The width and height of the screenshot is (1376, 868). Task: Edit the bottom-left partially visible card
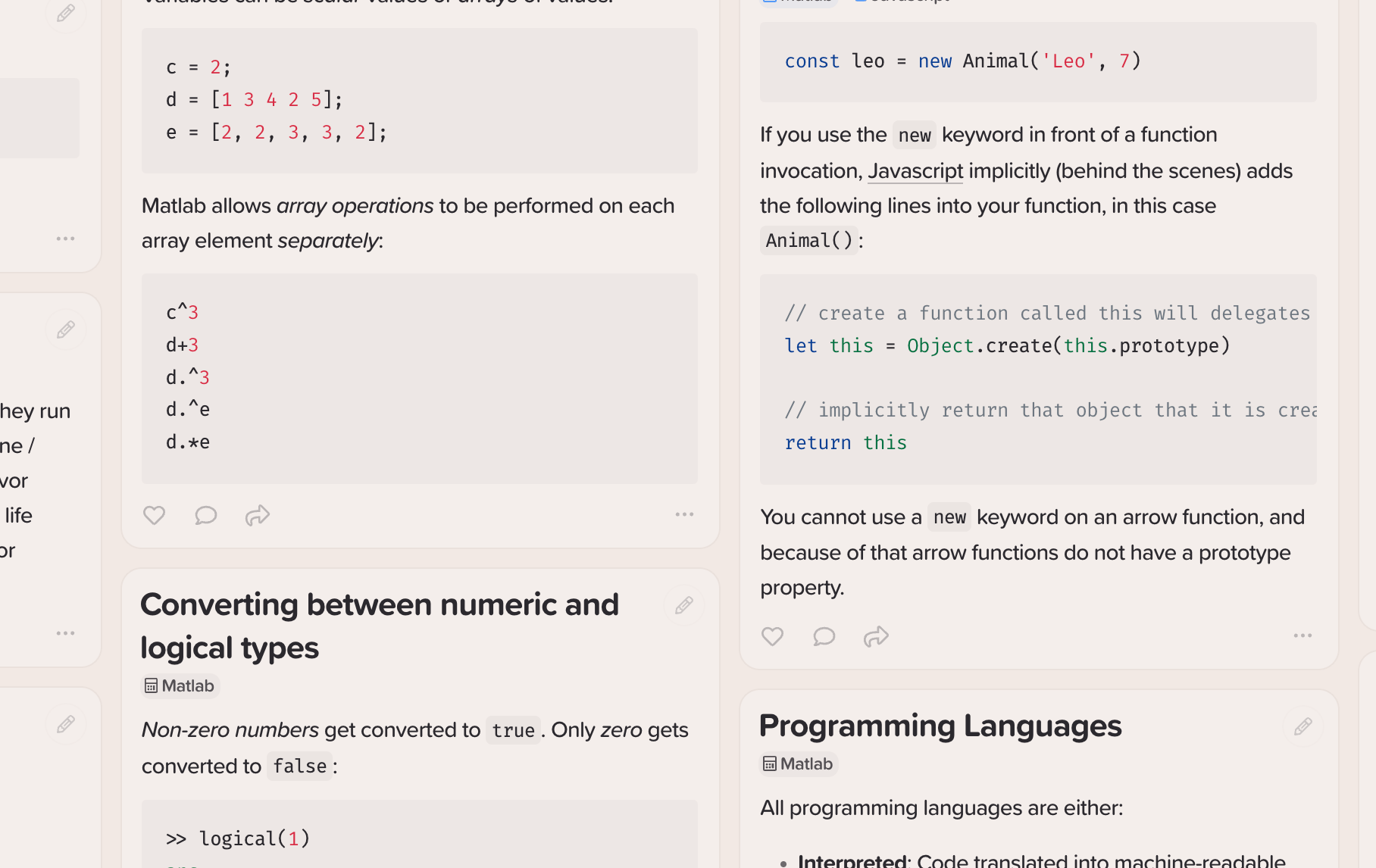click(66, 724)
